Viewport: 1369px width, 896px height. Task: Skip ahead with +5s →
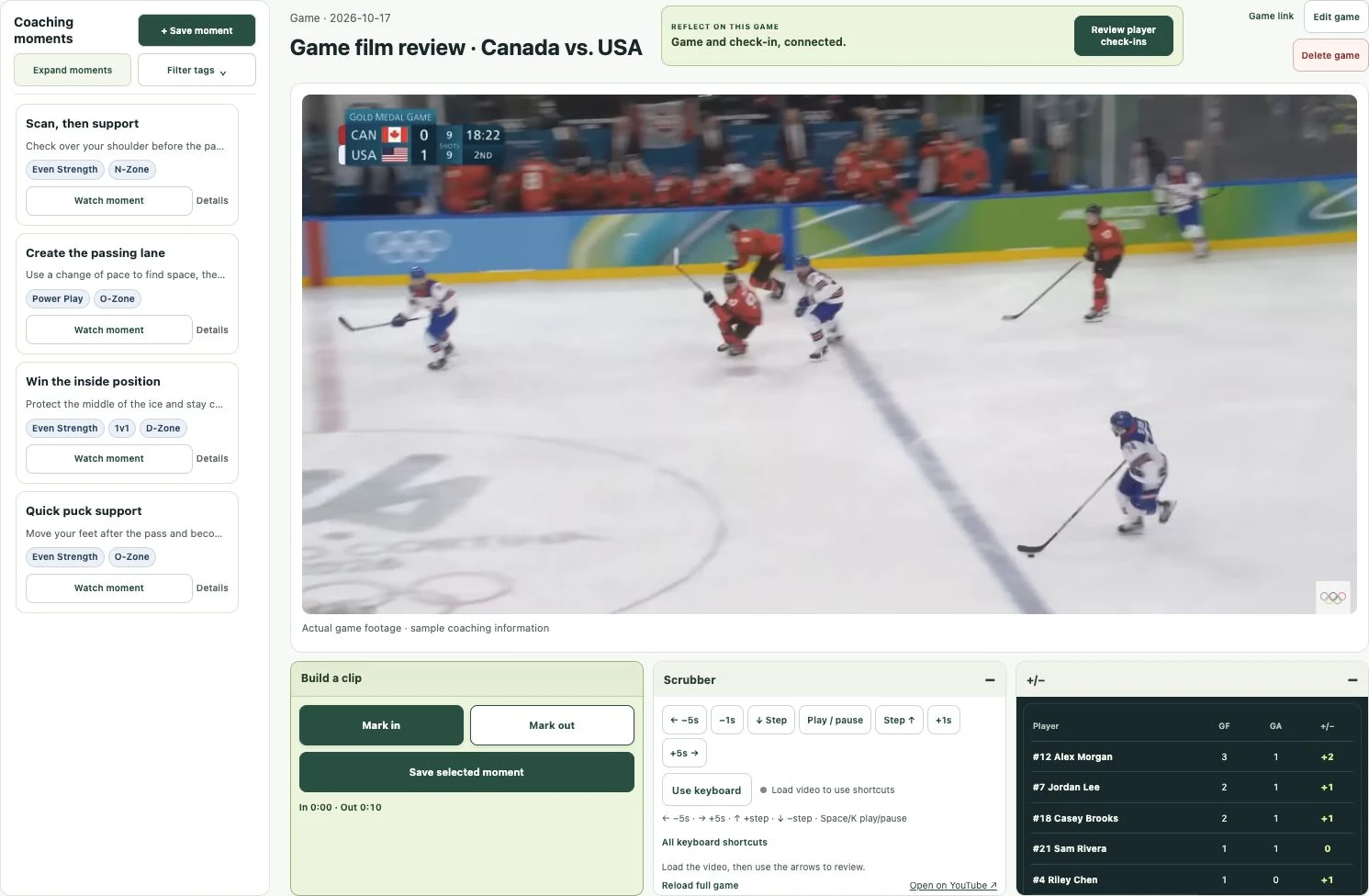[684, 754]
